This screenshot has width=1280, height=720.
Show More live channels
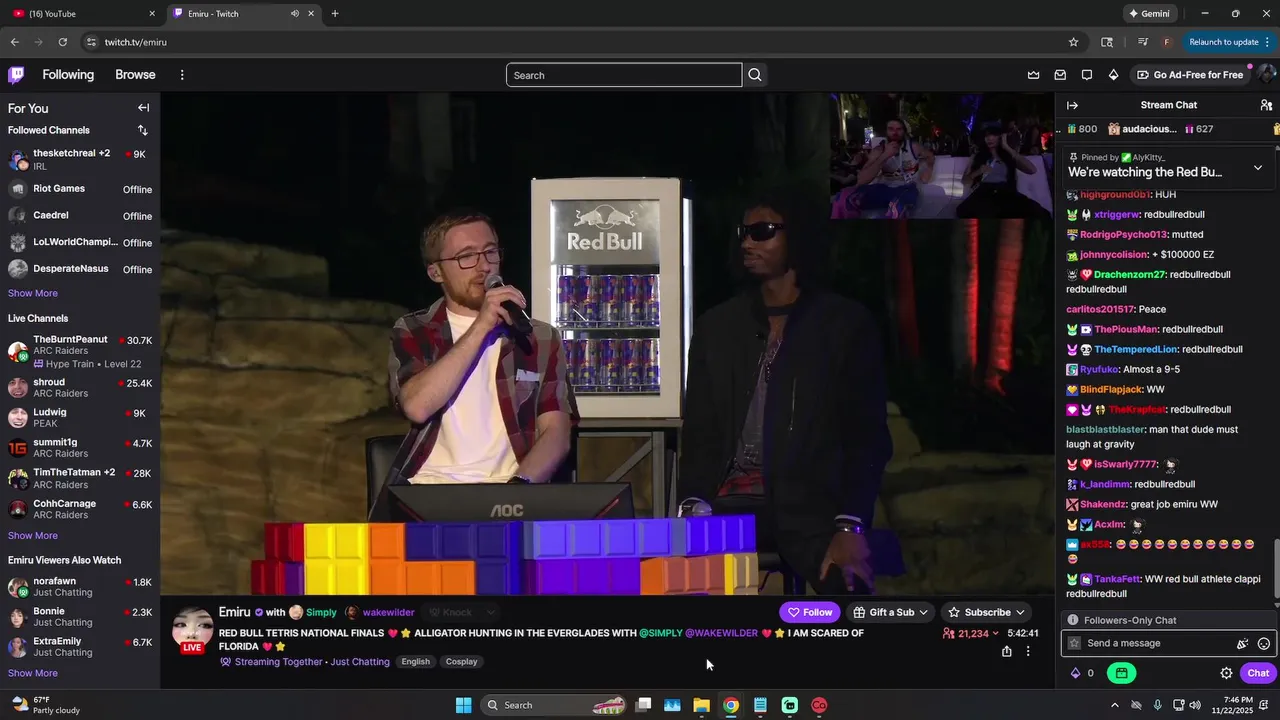pyautogui.click(x=33, y=535)
